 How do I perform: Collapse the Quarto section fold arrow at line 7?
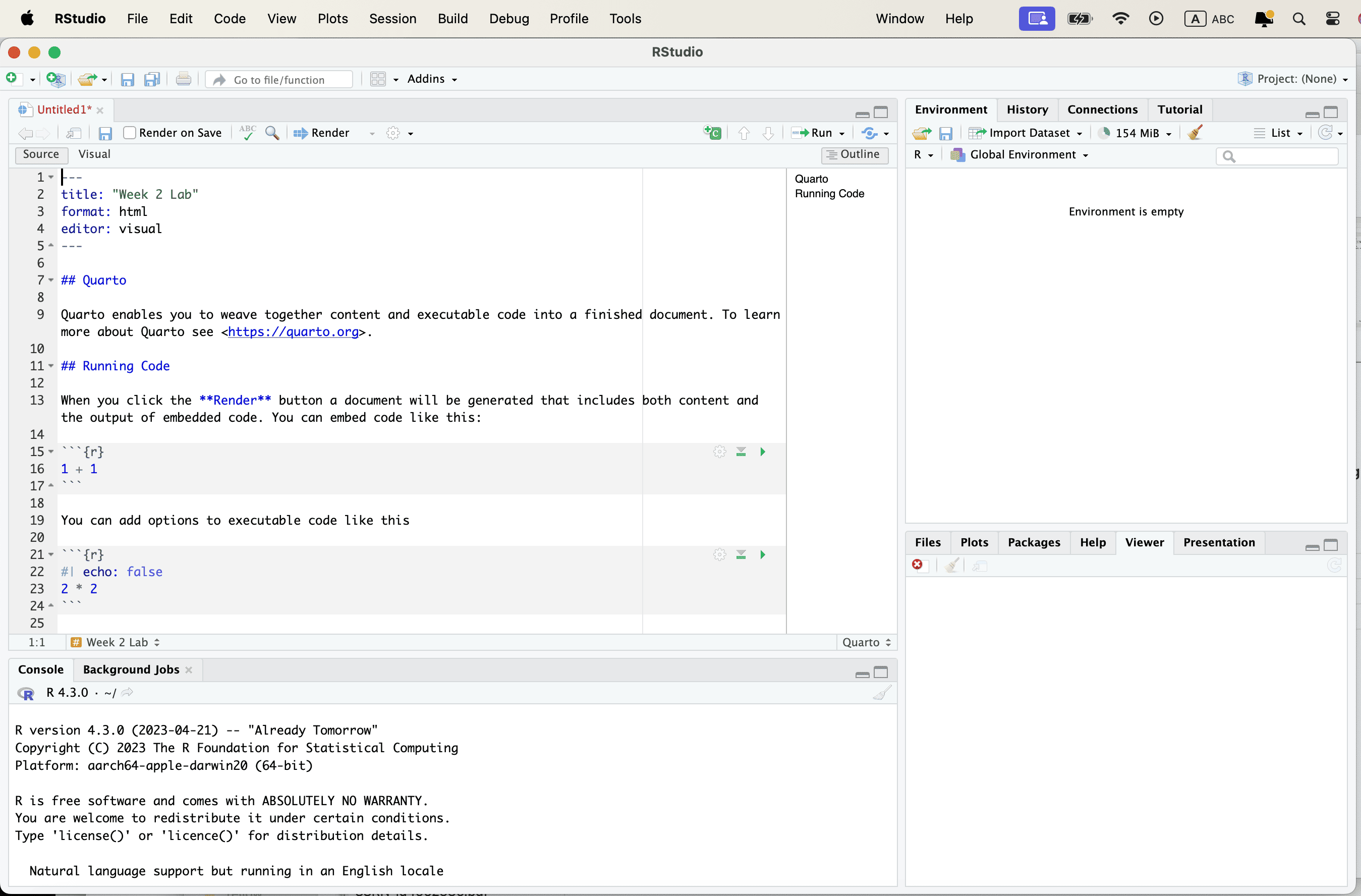[x=51, y=280]
